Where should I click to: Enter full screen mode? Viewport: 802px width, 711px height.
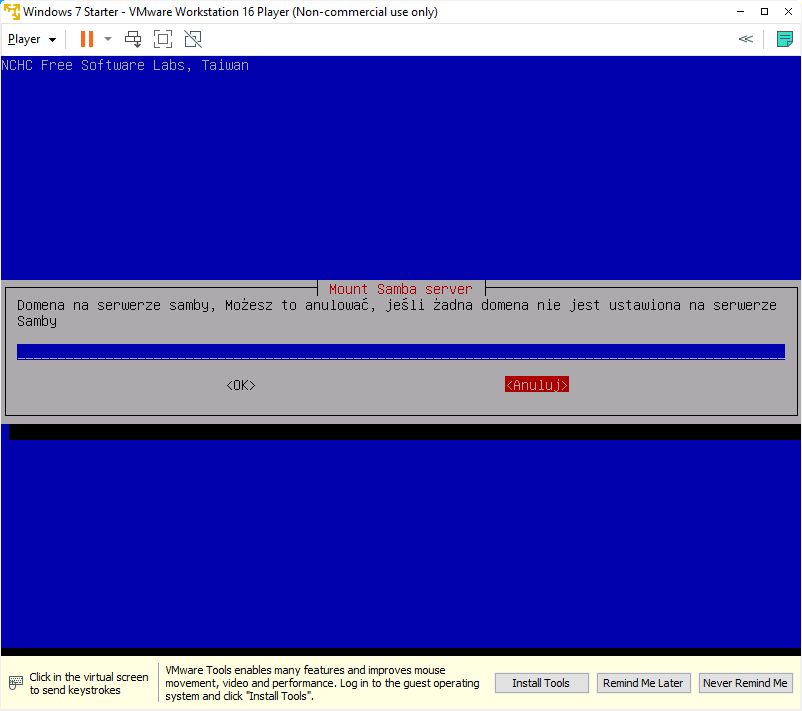click(x=163, y=39)
